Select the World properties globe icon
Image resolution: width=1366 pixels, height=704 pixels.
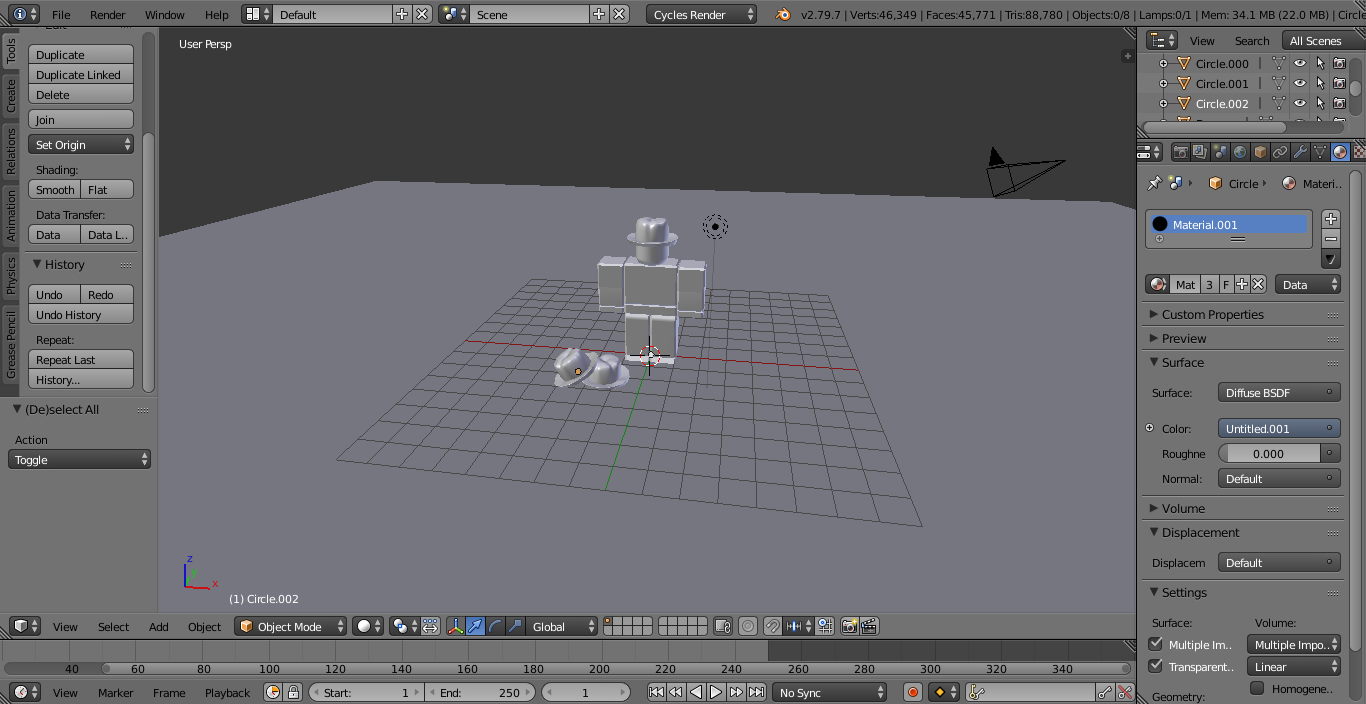pos(1239,152)
